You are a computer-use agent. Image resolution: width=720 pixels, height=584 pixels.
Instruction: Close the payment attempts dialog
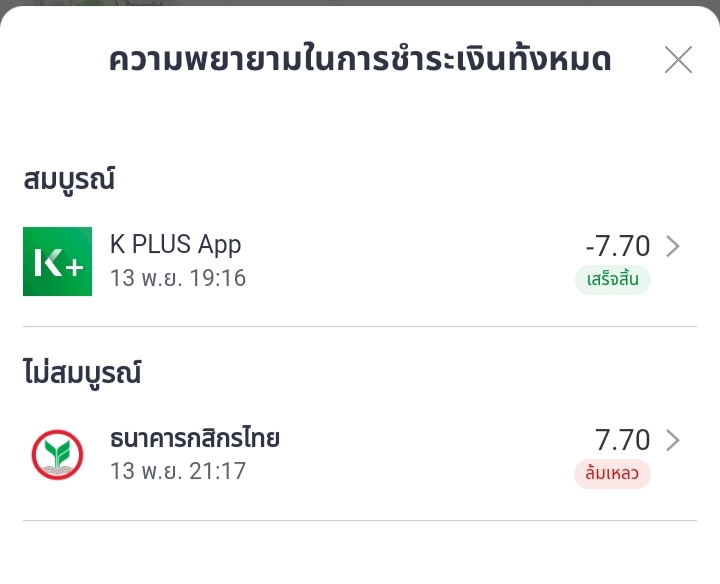[678, 60]
